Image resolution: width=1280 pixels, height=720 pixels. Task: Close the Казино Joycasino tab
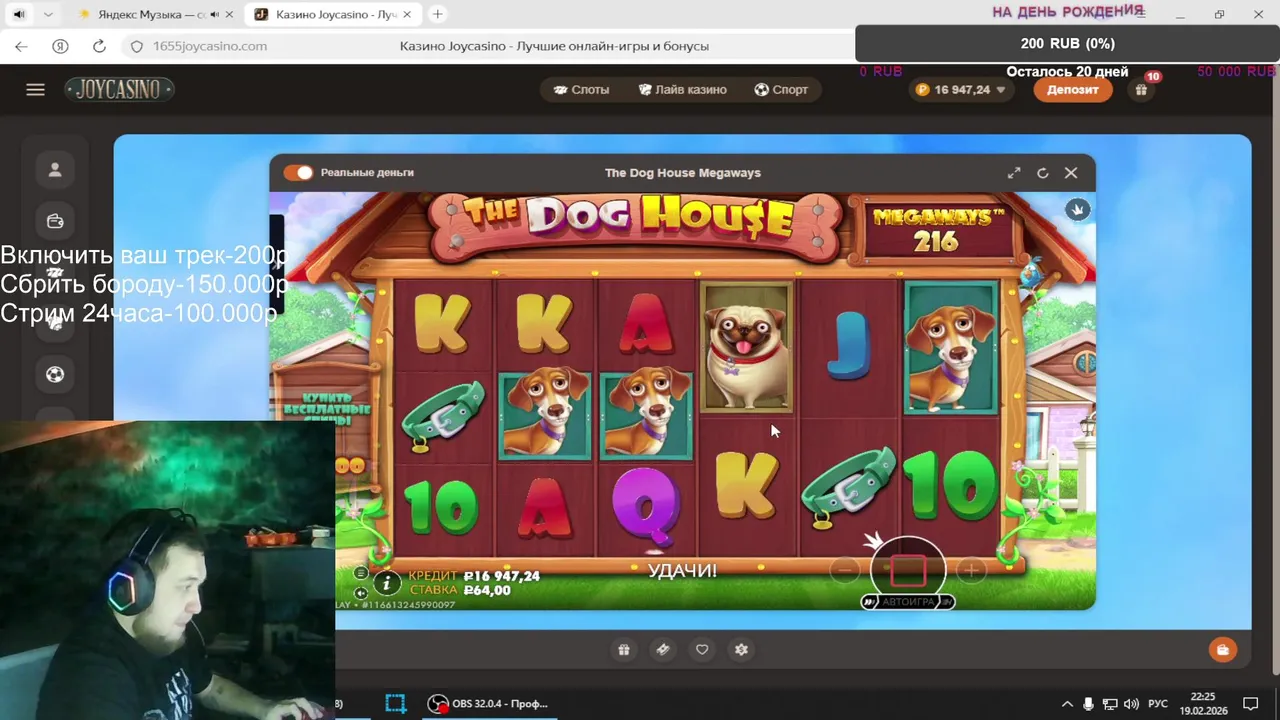pyautogui.click(x=409, y=15)
